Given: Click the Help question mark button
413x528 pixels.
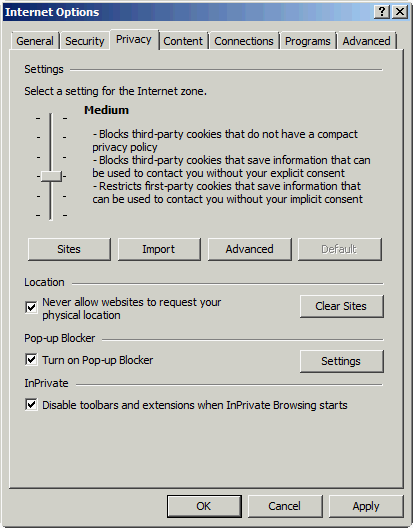Looking at the screenshot, I should (x=382, y=12).
